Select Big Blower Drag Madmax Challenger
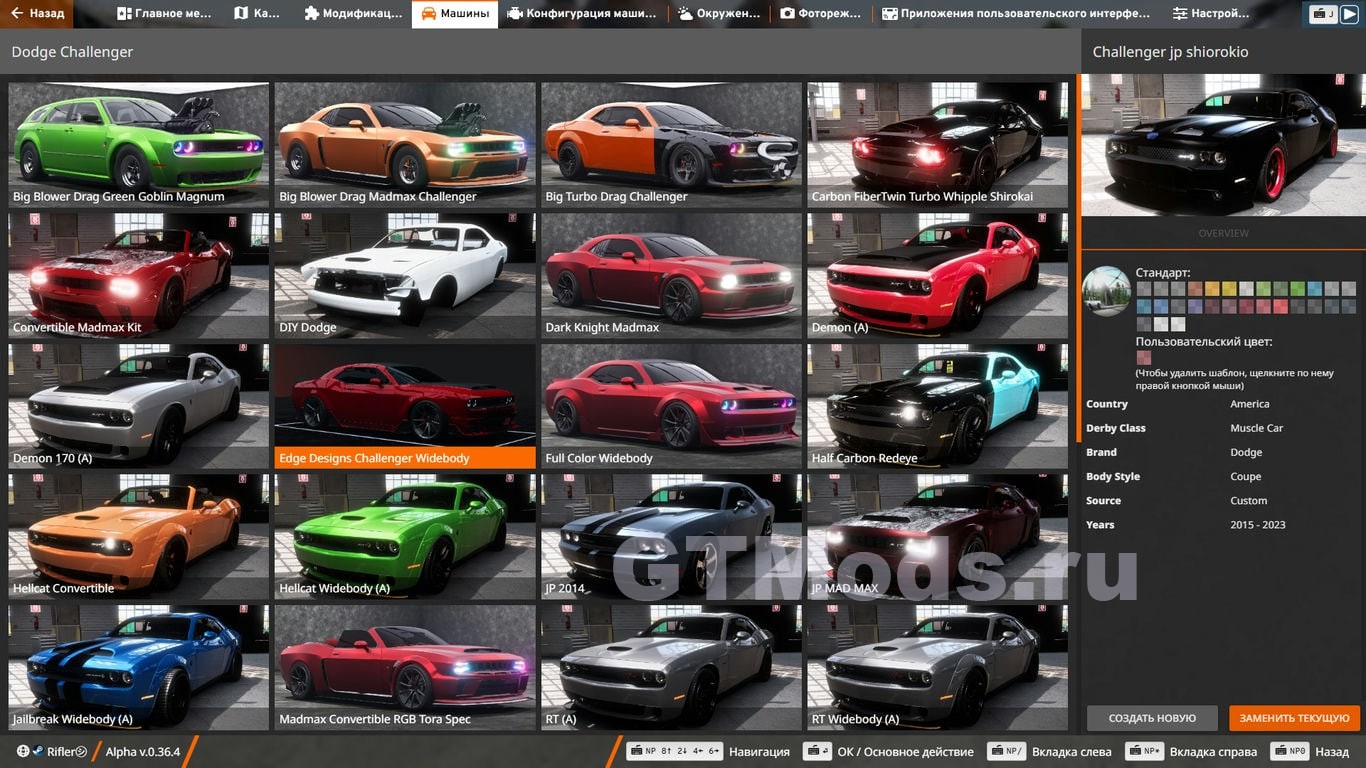1366x768 pixels. point(405,144)
